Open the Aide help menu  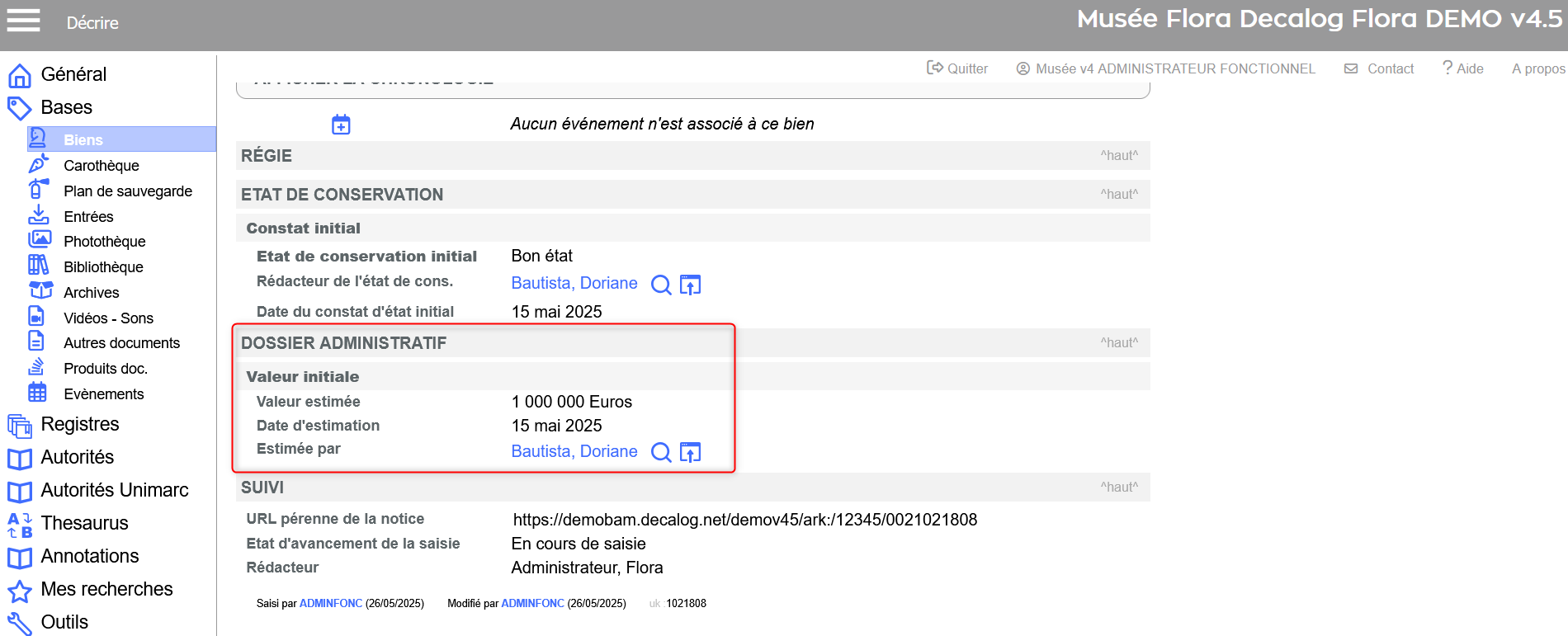coord(1462,68)
